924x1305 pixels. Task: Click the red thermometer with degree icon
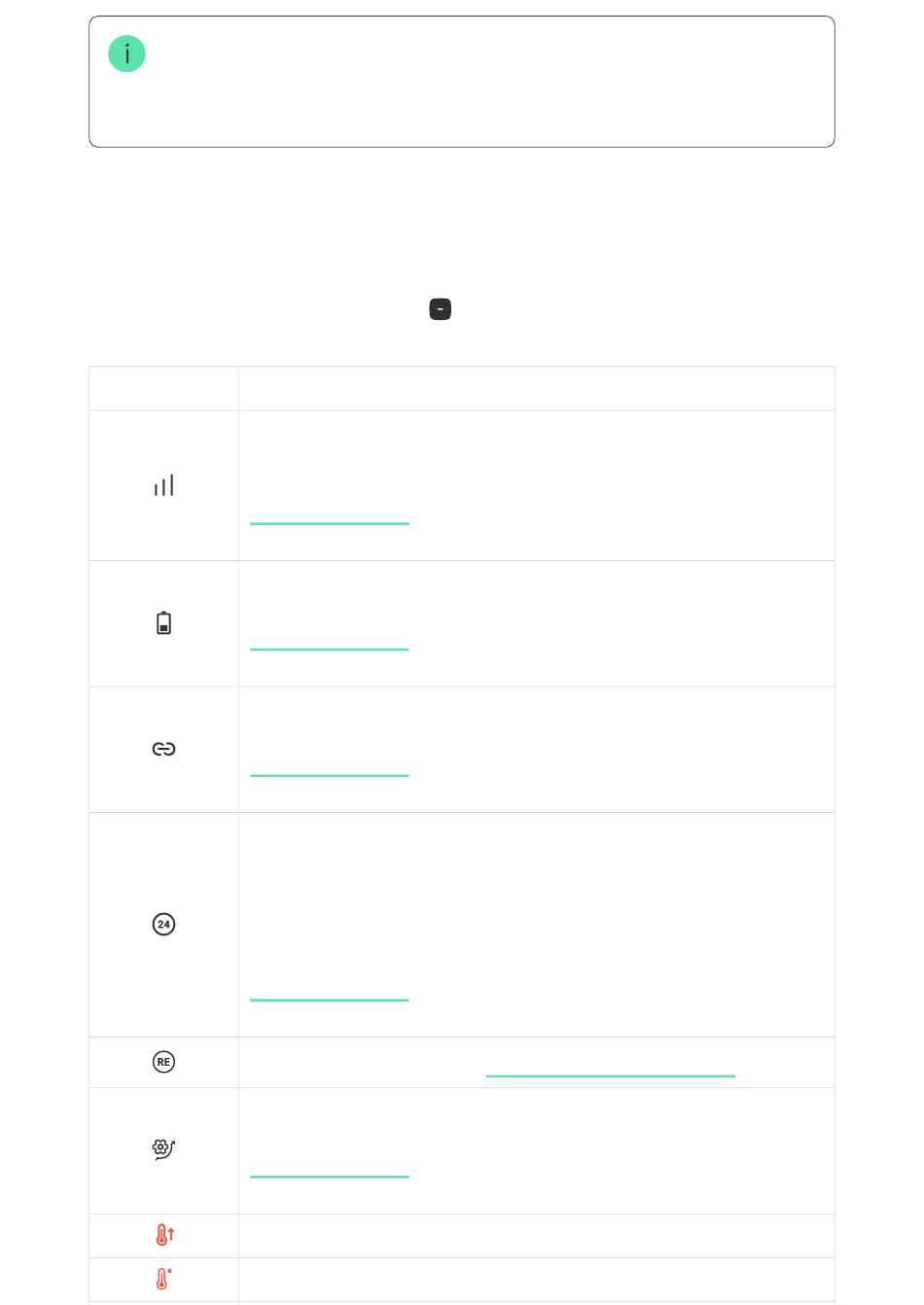pyautogui.click(x=163, y=1279)
